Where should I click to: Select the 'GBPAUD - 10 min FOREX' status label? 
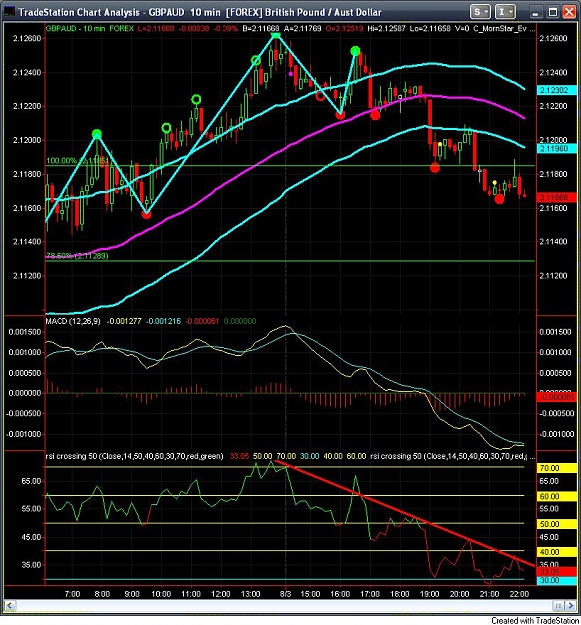90,29
